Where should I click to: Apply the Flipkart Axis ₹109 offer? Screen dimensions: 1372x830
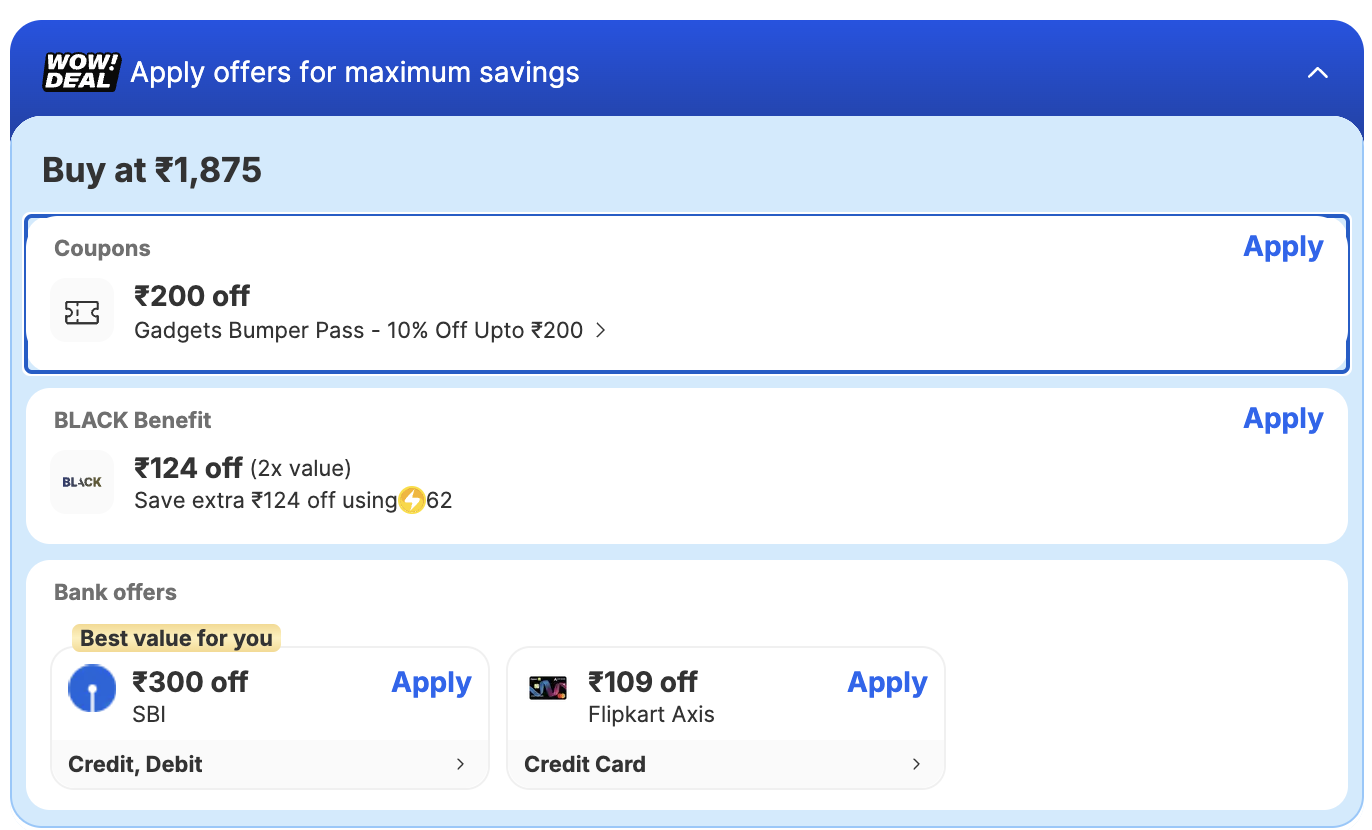tap(887, 683)
